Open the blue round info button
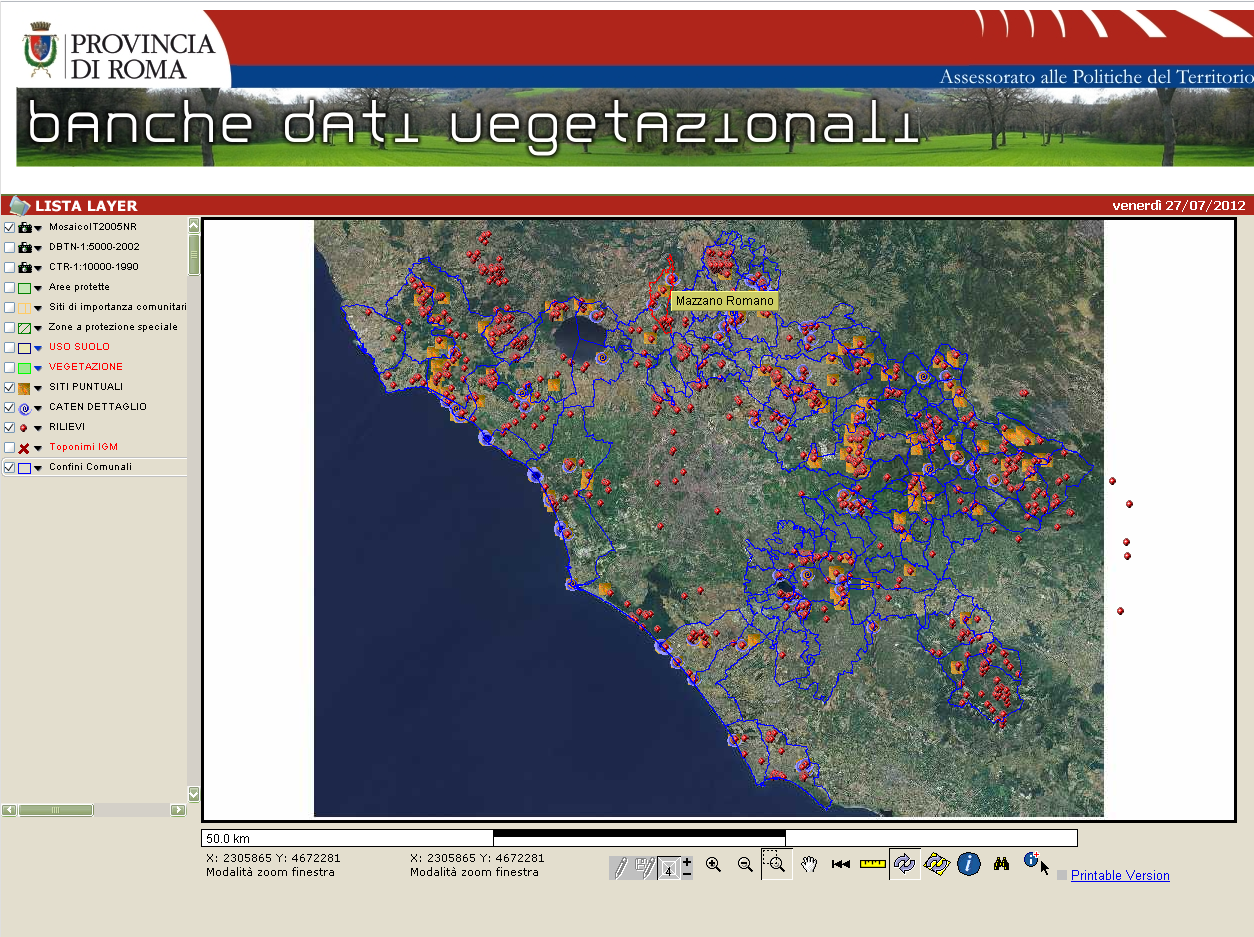 [x=968, y=864]
